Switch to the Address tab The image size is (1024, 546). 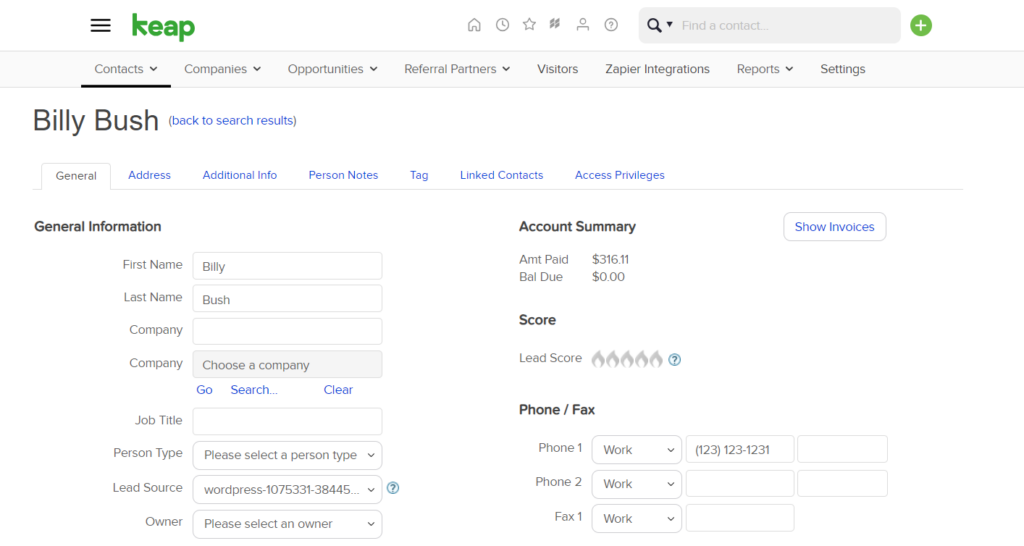pos(149,175)
